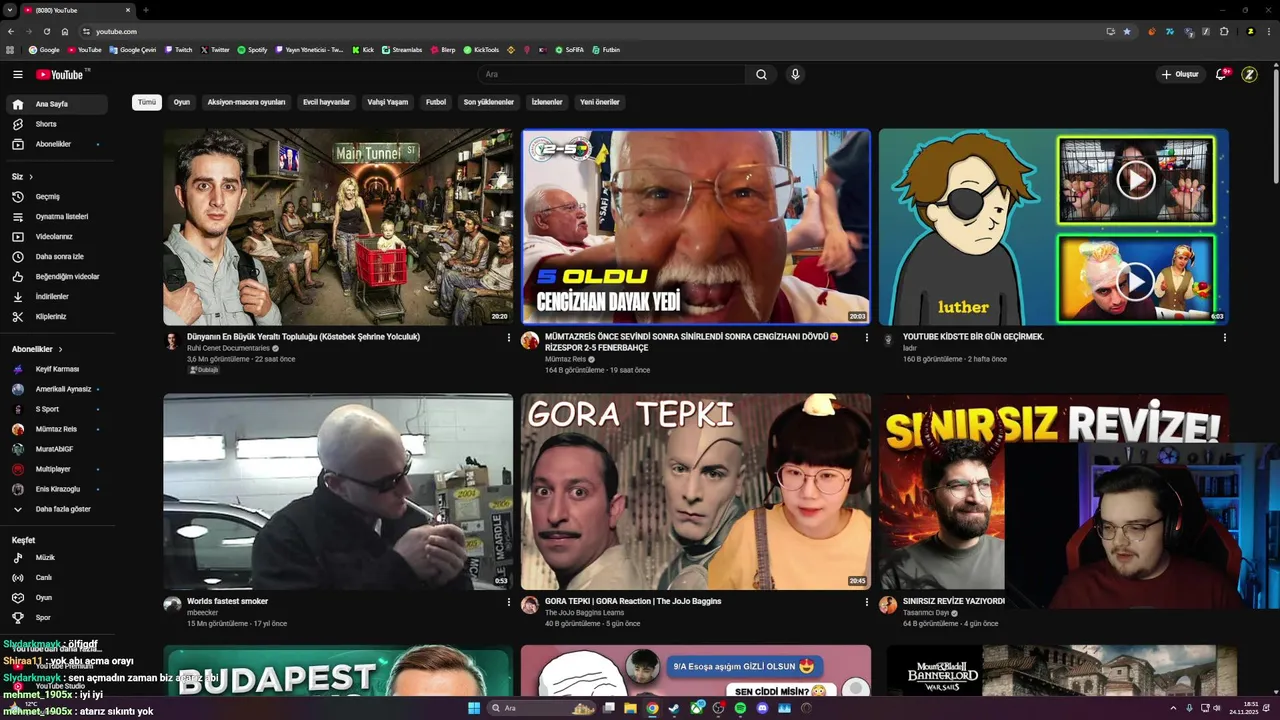Play the GORA TEPKİ video thumbnail
Screen dimensions: 1280x720
point(696,491)
